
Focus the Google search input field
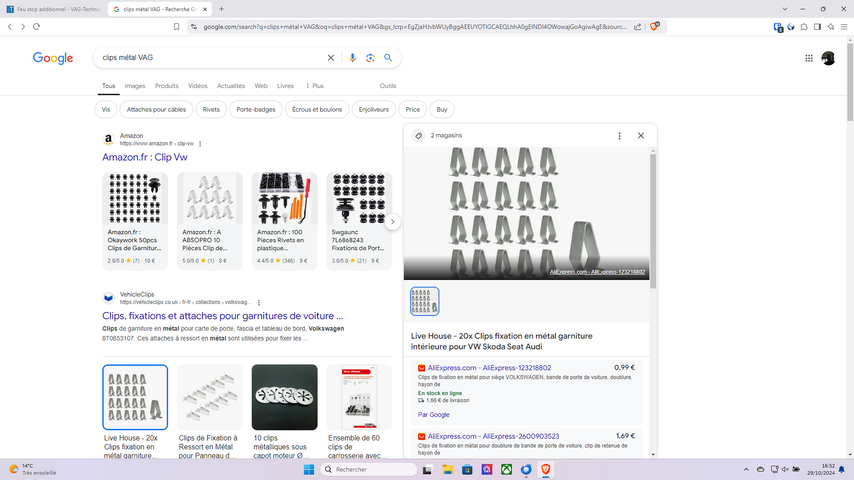(x=210, y=58)
